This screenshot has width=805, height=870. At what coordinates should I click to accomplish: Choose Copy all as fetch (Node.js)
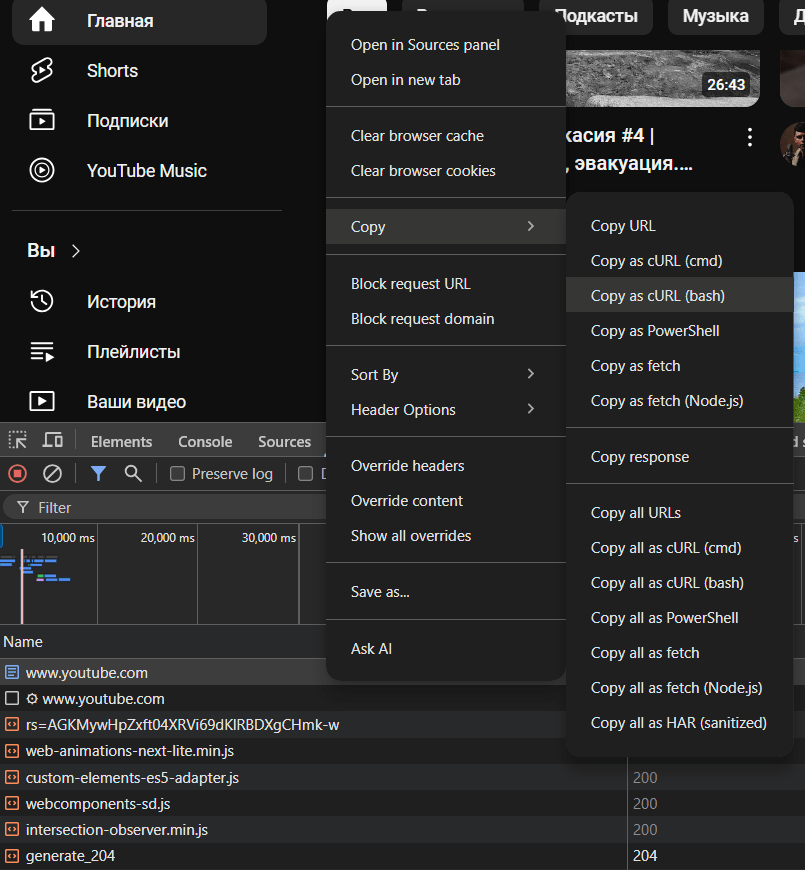(x=680, y=687)
